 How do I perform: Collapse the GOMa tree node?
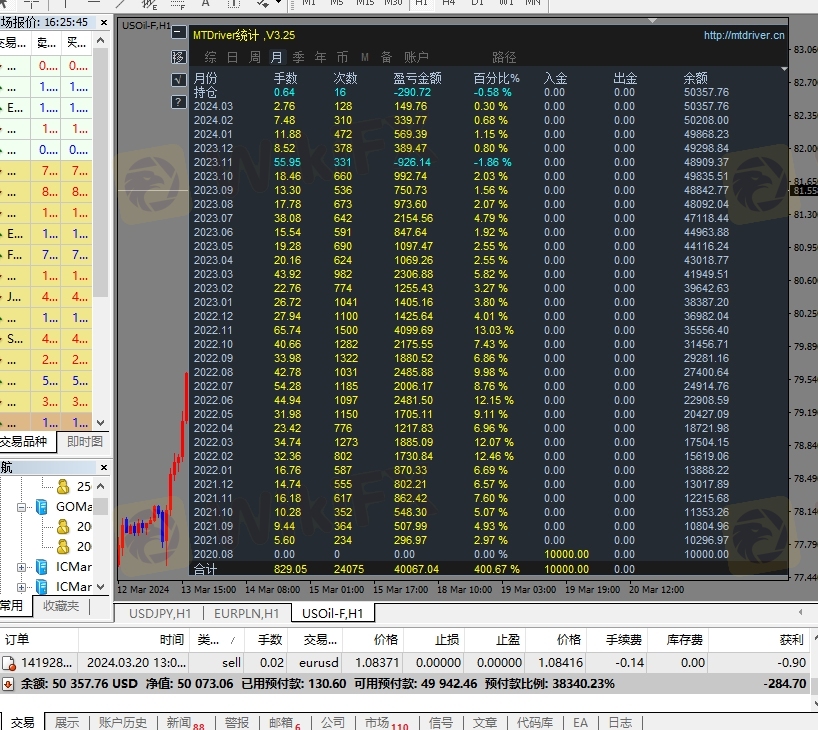click(21, 507)
